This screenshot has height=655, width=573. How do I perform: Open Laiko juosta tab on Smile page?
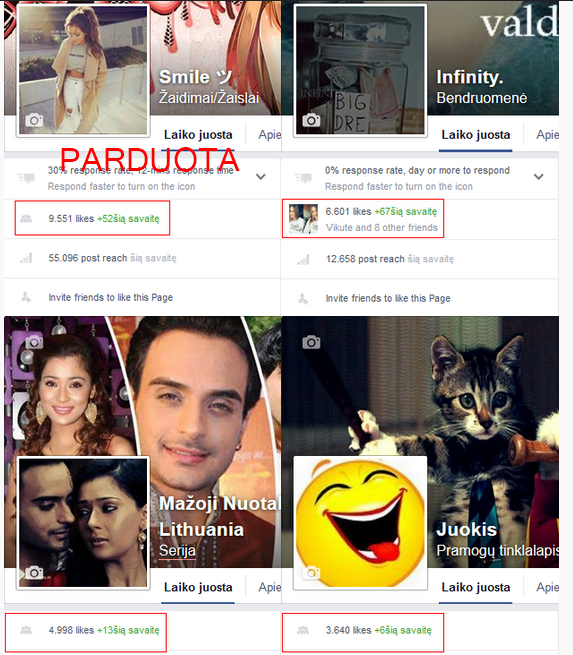click(198, 135)
